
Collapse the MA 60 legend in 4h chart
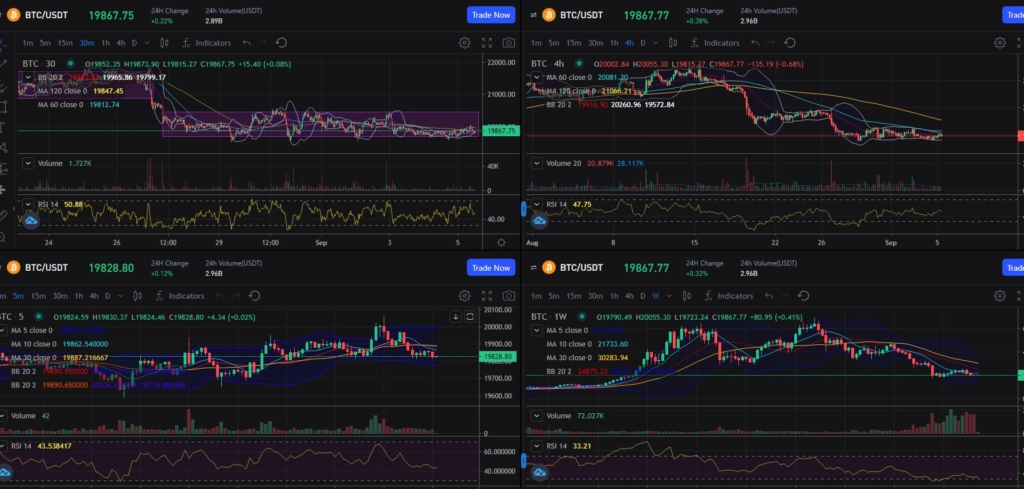[x=536, y=77]
